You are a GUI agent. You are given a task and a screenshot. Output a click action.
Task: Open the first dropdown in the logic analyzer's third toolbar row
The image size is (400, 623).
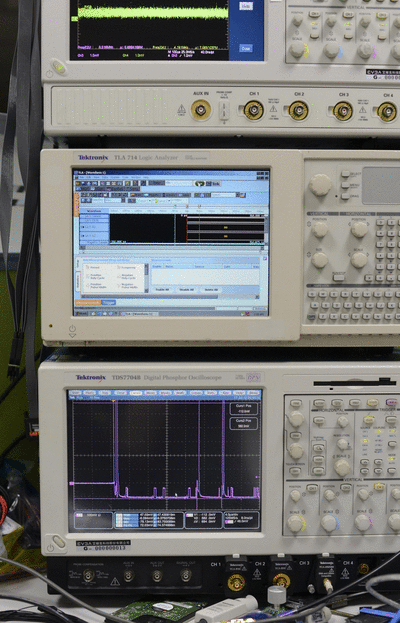(114, 200)
